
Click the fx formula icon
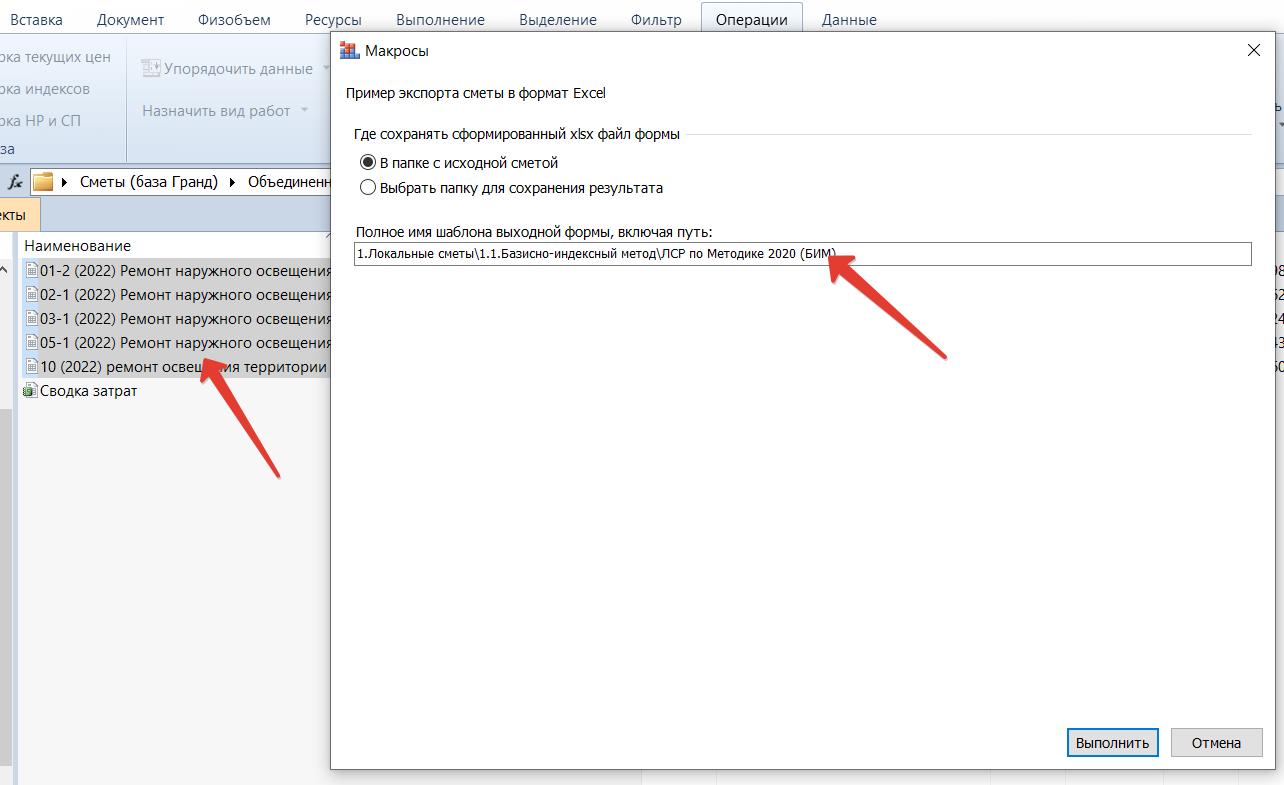[x=15, y=182]
